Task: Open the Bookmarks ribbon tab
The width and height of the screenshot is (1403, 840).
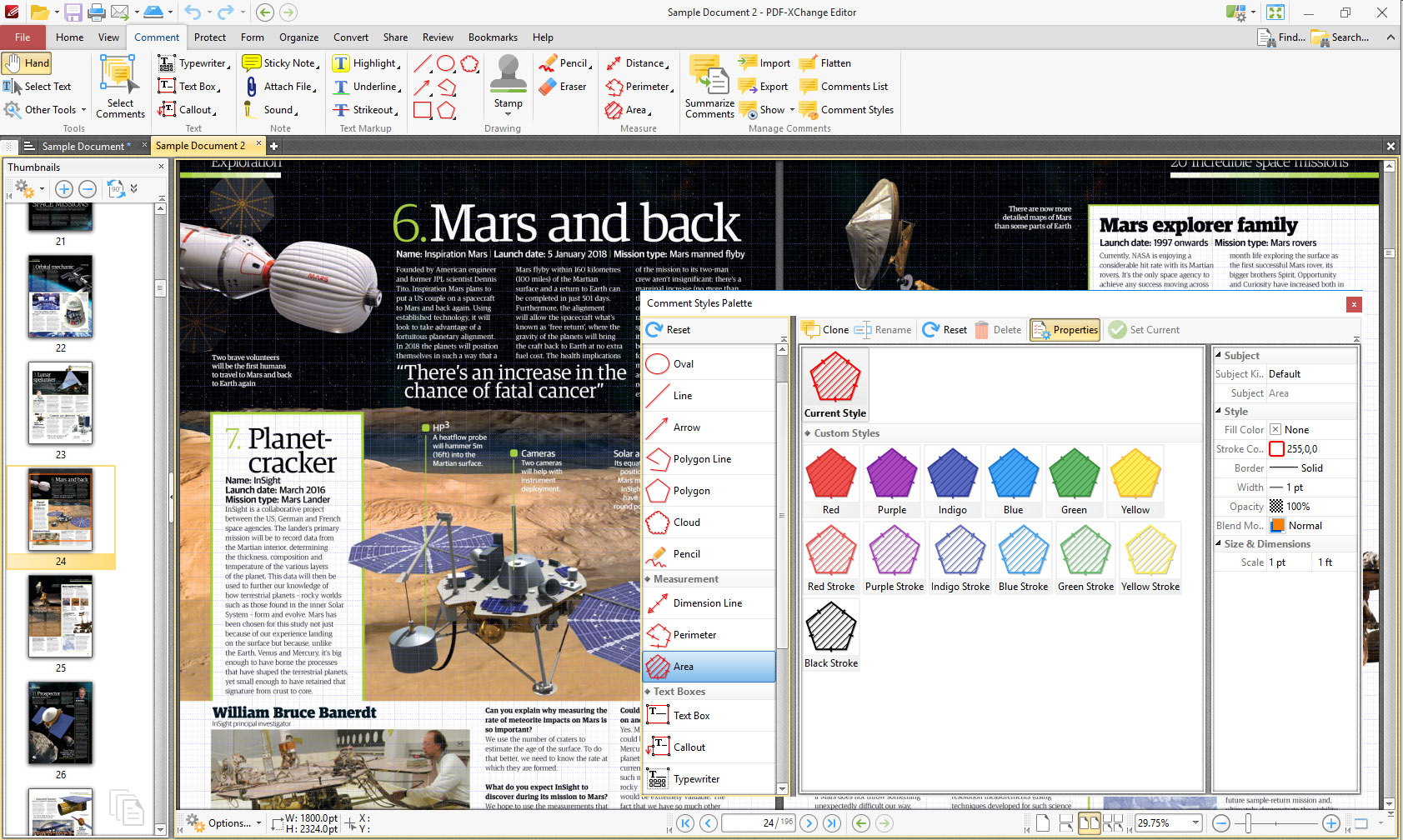Action: (x=493, y=37)
